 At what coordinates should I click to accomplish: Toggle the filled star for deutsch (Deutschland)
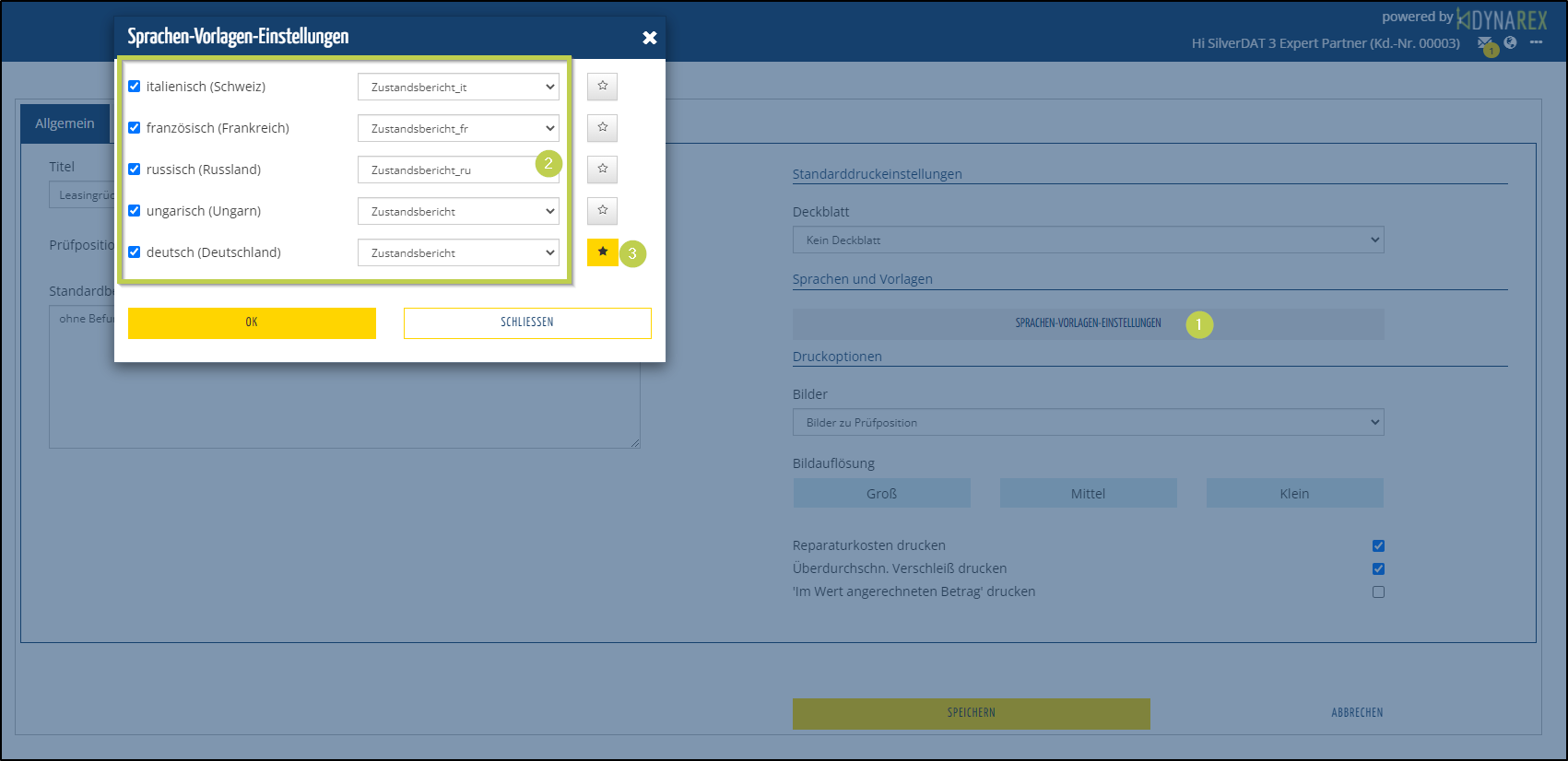point(602,252)
